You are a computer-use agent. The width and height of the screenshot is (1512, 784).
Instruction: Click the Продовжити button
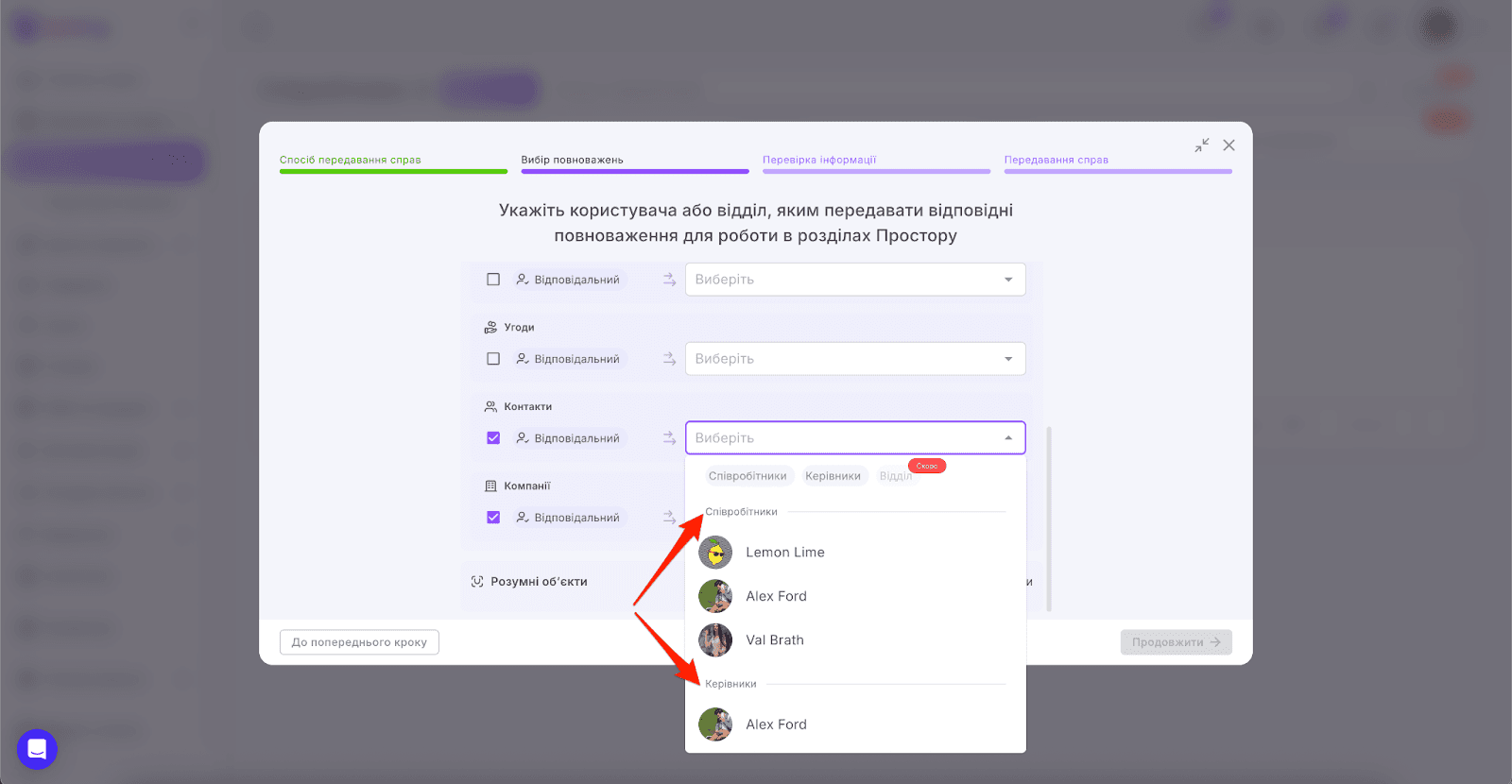tap(1177, 642)
